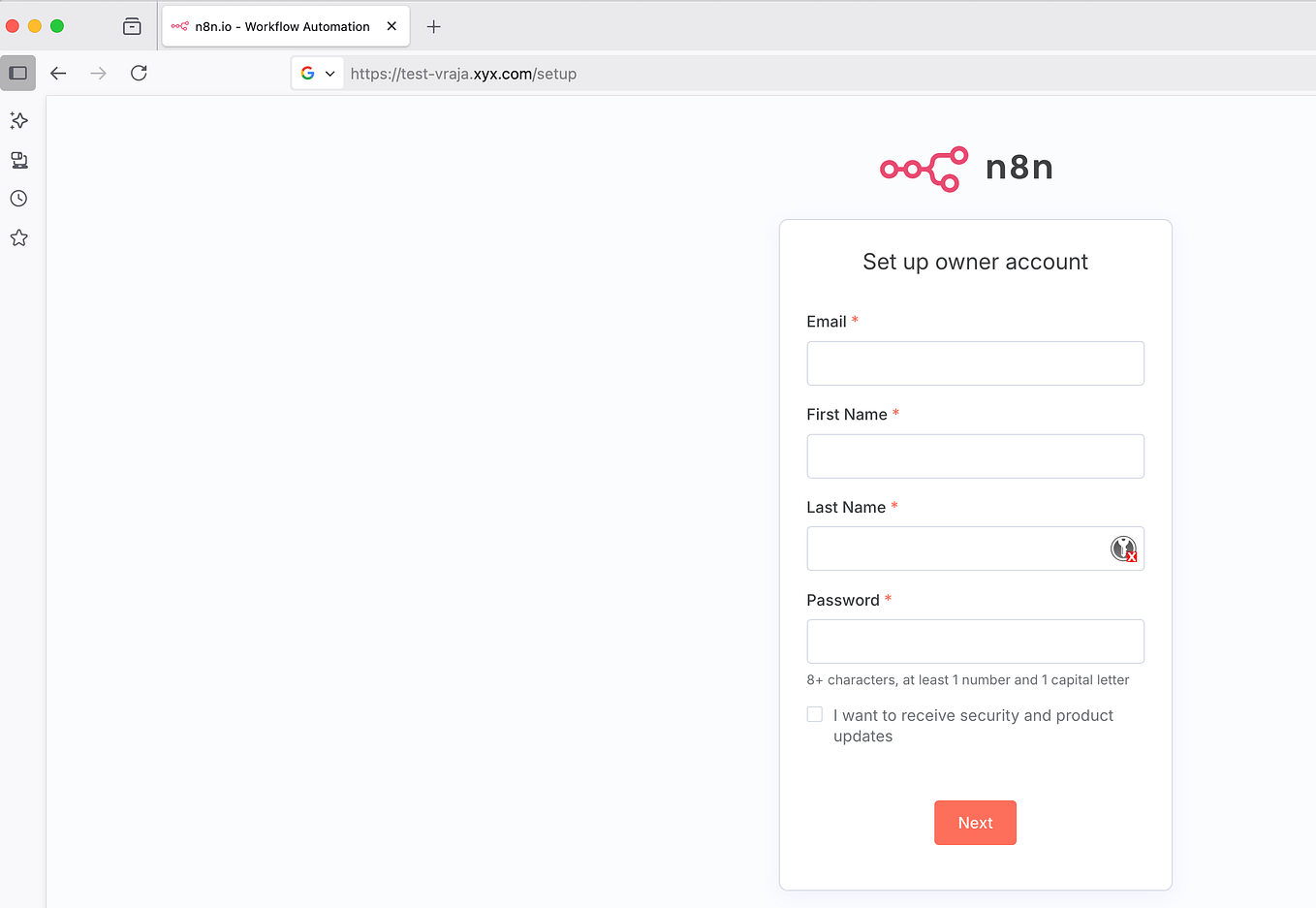1316x908 pixels.
Task: Focus the Email input field
Action: pos(975,362)
